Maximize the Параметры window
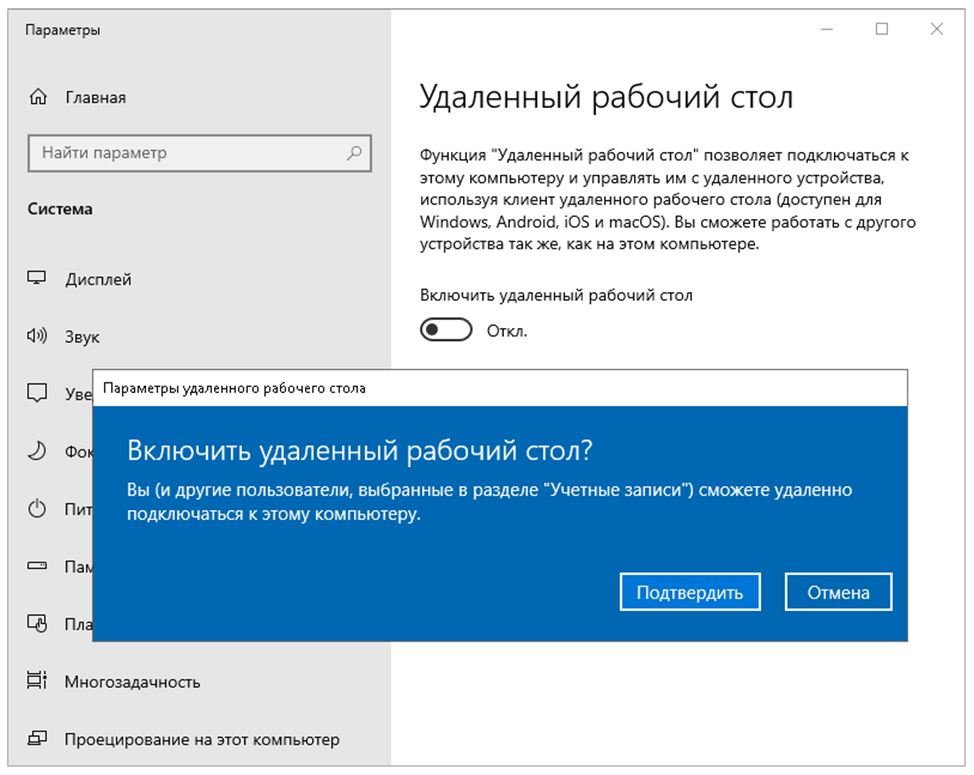Image resolution: width=974 pixels, height=775 pixels. click(881, 30)
